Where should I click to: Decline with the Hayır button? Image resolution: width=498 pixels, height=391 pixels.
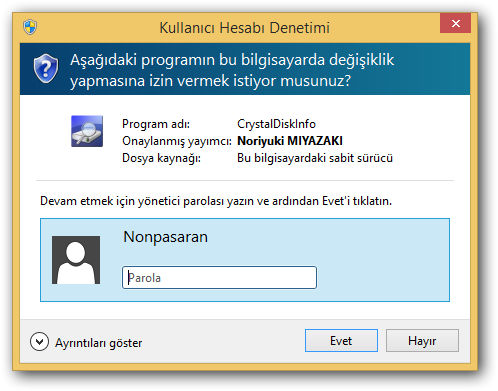pos(422,341)
